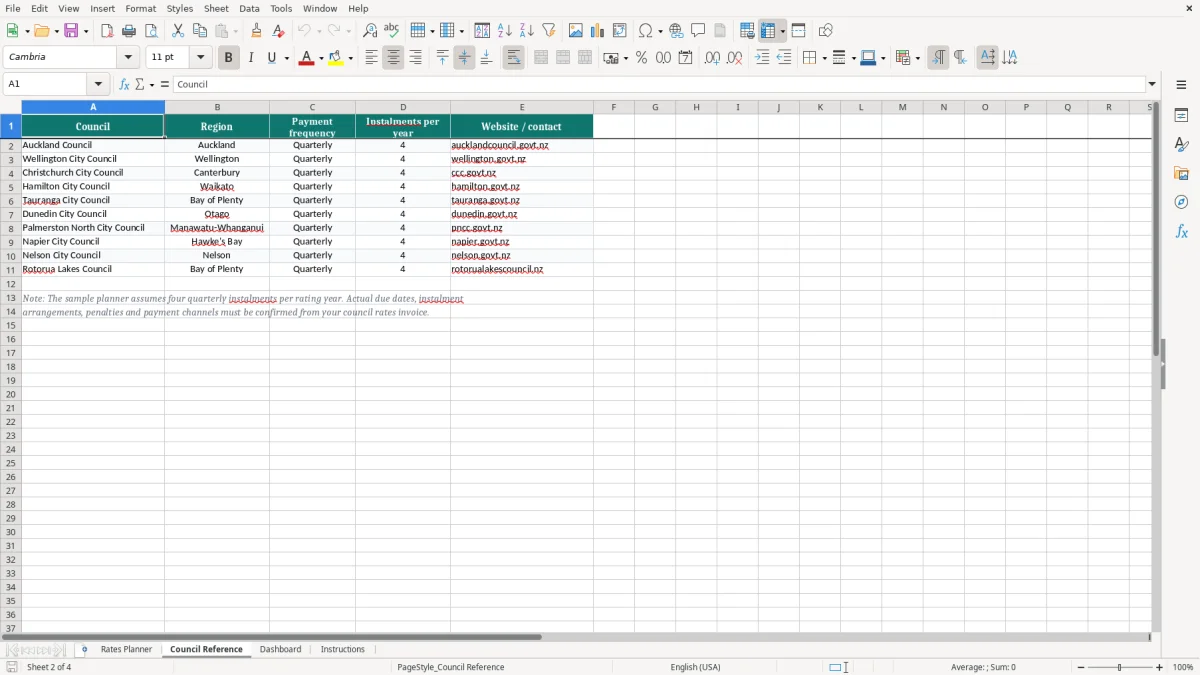Open the Font Color palette dropdown arrow
Image resolution: width=1200 pixels, height=675 pixels.
320,58
